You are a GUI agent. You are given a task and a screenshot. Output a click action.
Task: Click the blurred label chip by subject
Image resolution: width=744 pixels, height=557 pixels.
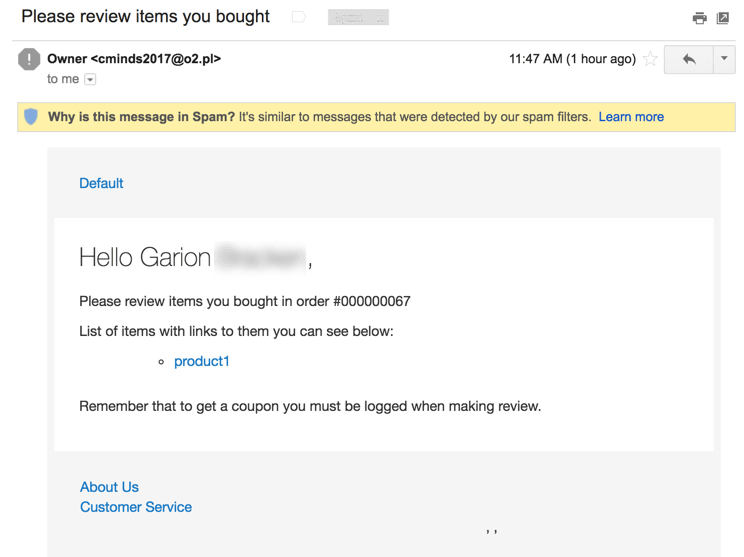coord(358,18)
